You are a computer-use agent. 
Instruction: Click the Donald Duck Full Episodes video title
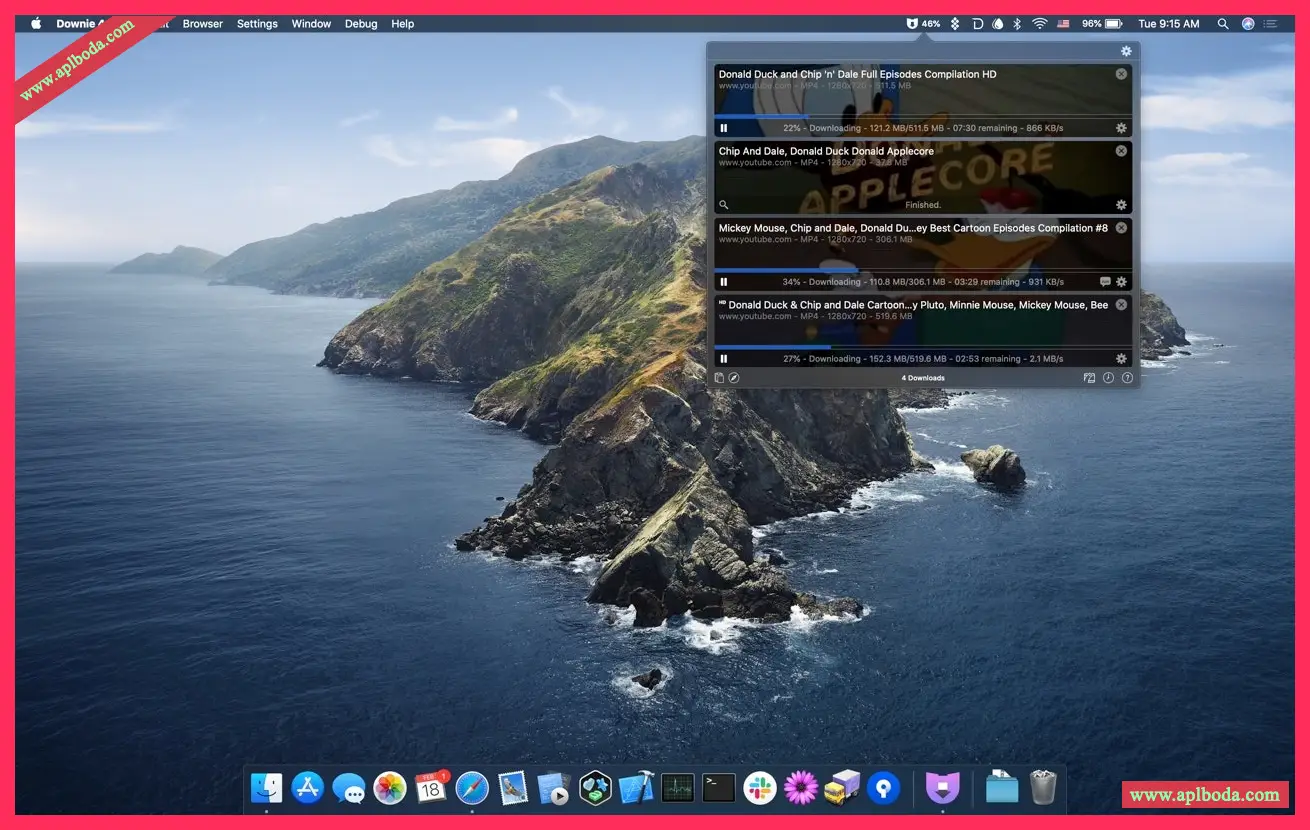point(857,74)
